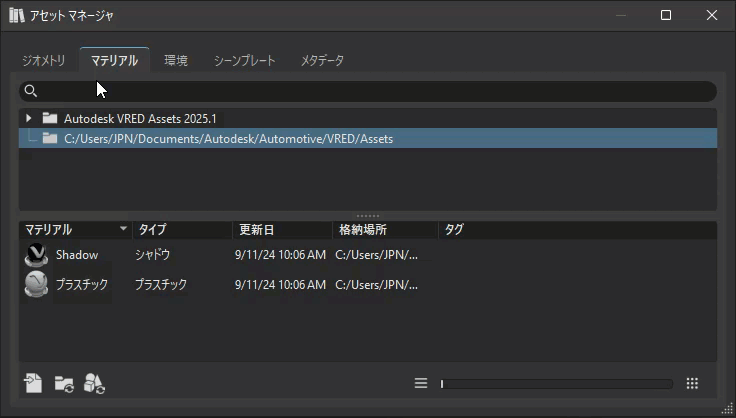
Task: Select the Shadow material name
Action: click(x=77, y=255)
